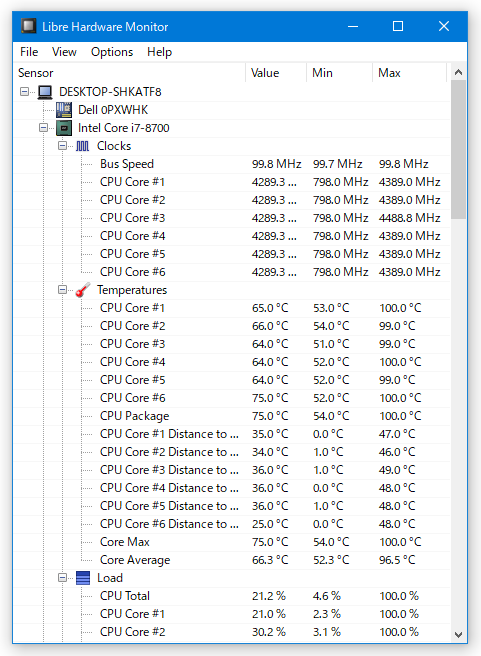Viewport: 481px width, 656px height.
Task: Close the Libre Hardware Monitor window
Action: coord(444,26)
